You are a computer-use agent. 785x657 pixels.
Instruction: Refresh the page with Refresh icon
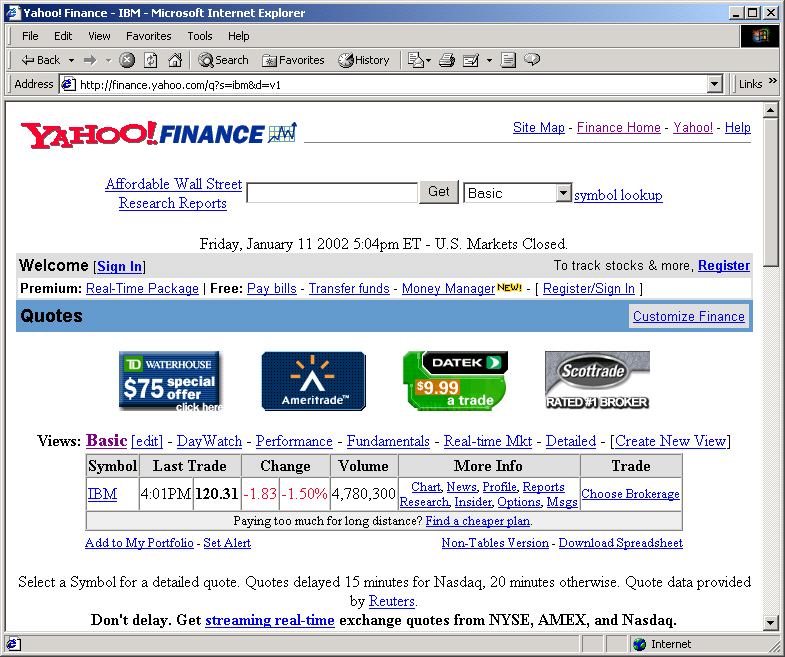pyautogui.click(x=151, y=60)
